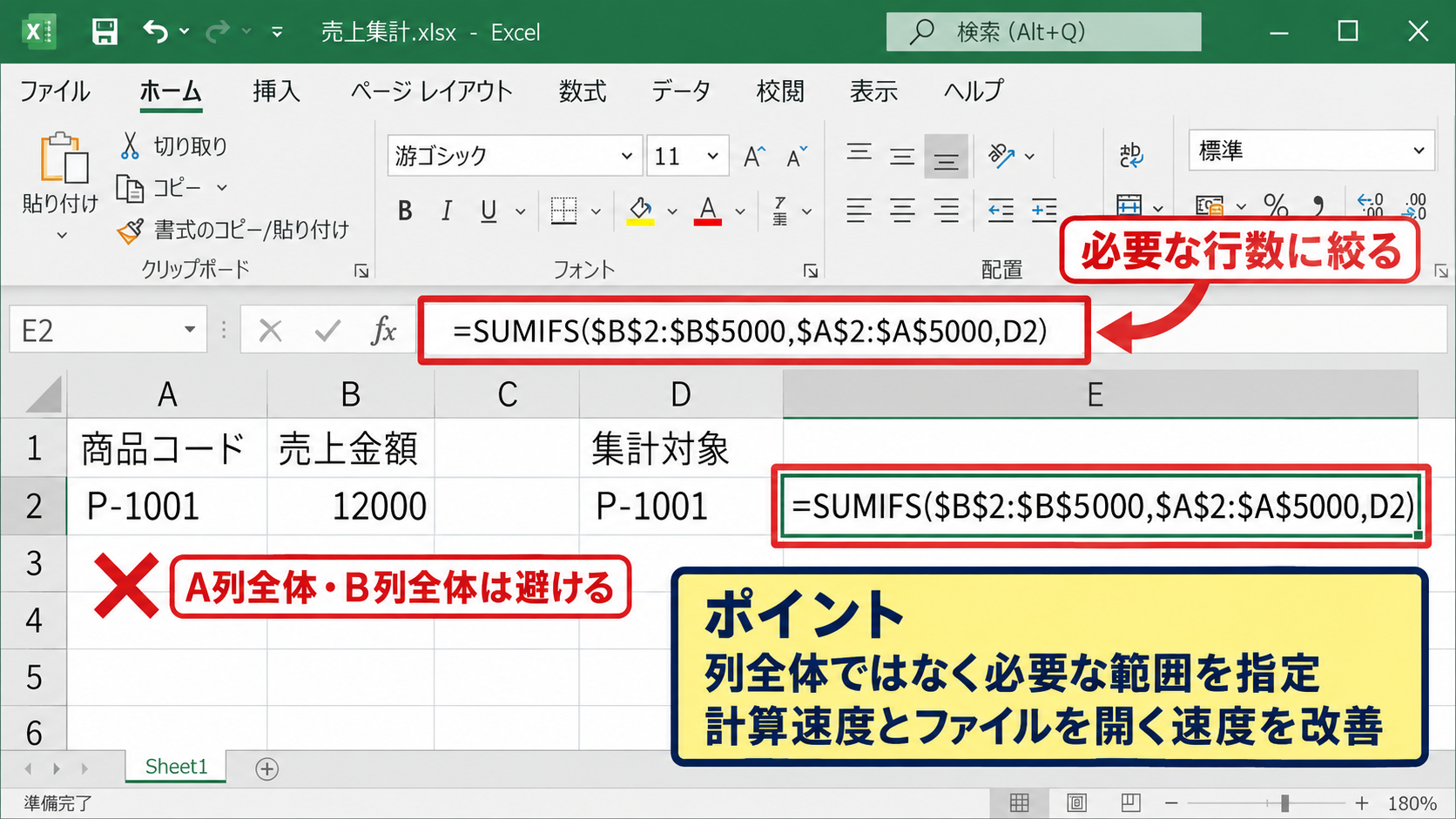Click the Percent Style icon
1456x819 pixels.
pyautogui.click(x=1276, y=206)
